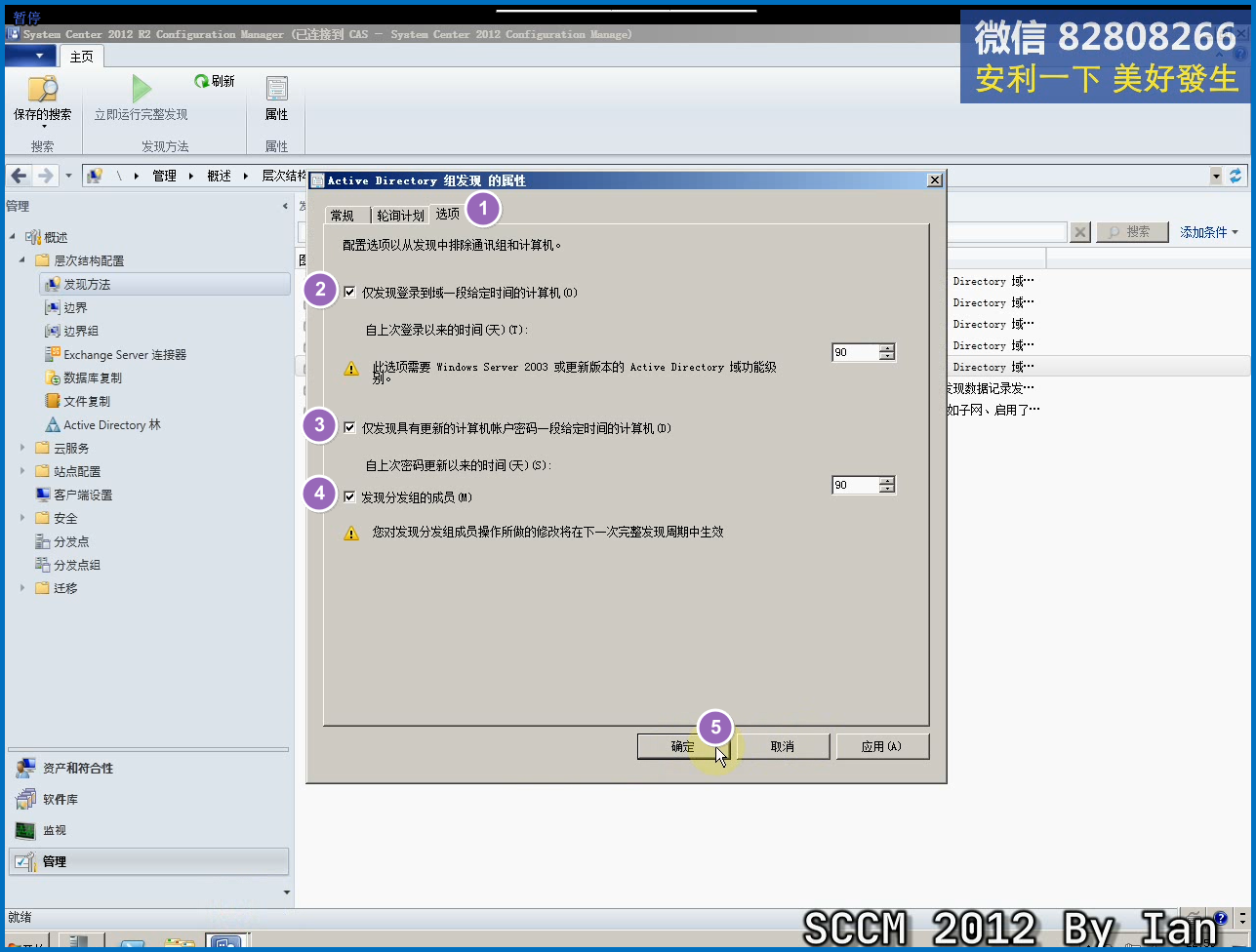The width and height of the screenshot is (1256, 952).
Task: Switch to the 选项 tab
Action: [448, 213]
